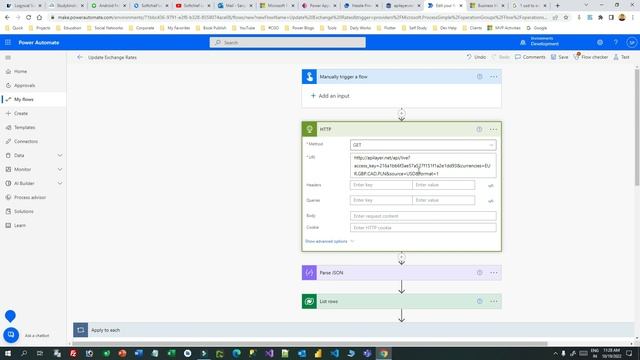This screenshot has height=360, width=640.
Task: Open help for Parse JSON
Action: 480,273
